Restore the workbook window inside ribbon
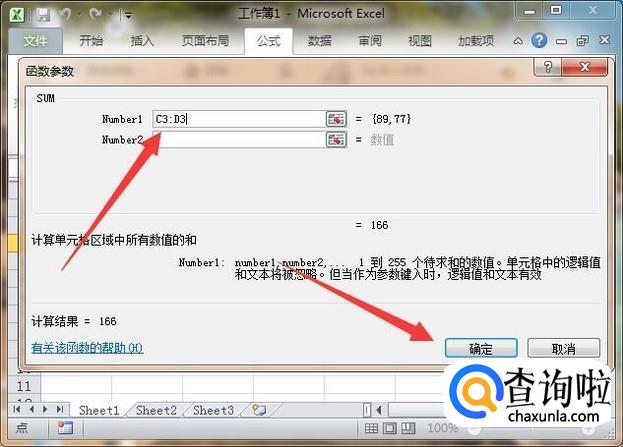The height and width of the screenshot is (447, 623). pos(582,41)
